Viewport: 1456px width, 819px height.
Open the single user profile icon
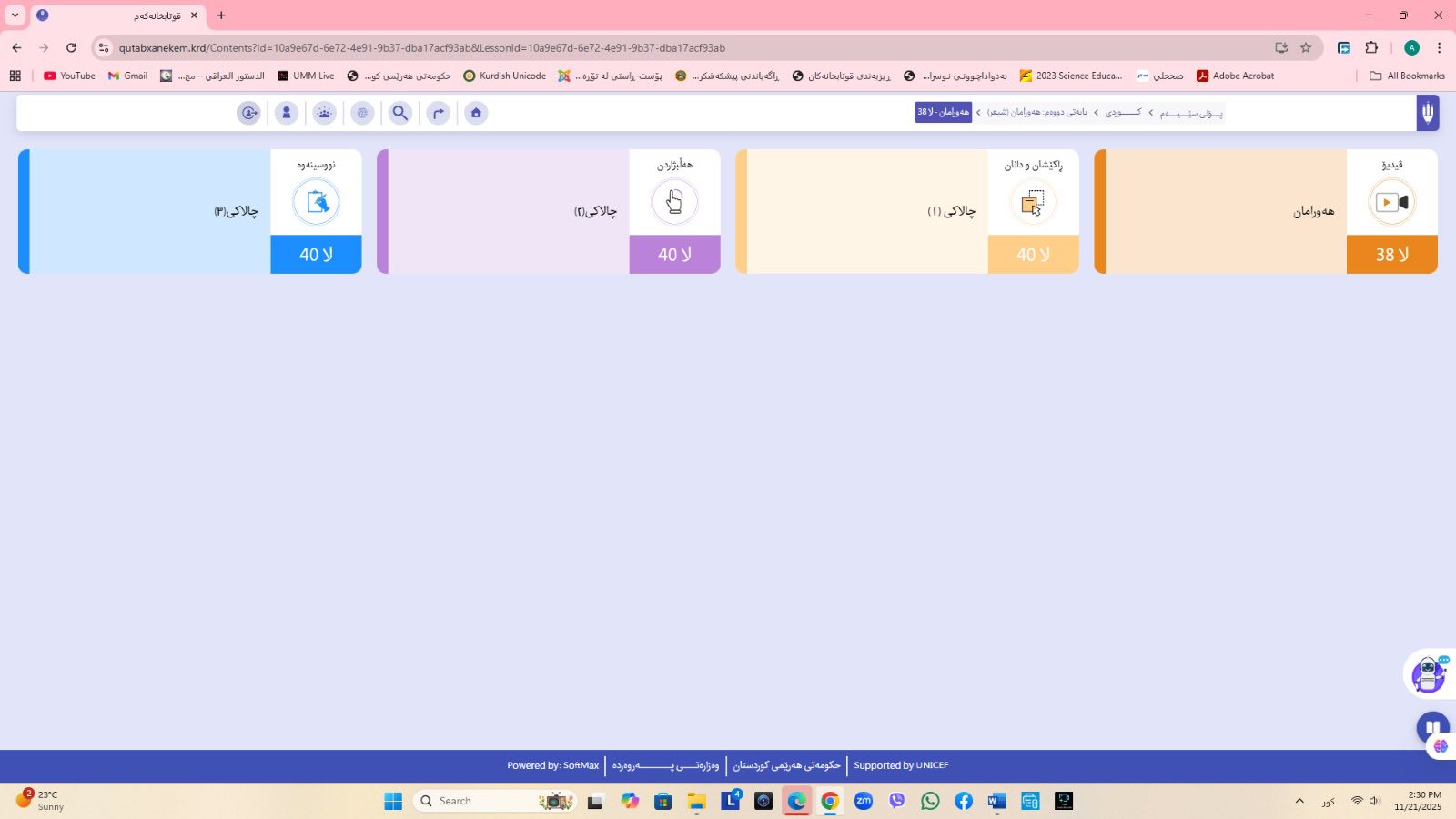pos(287,113)
